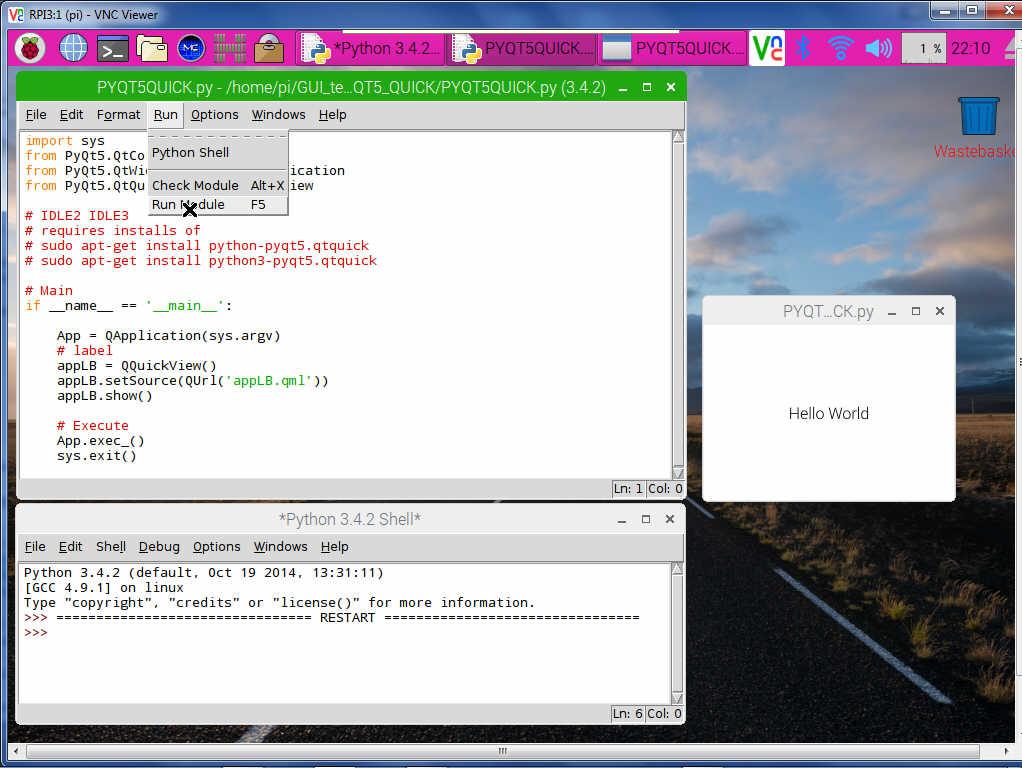Image resolution: width=1022 pixels, height=768 pixels.
Task: Click the volume speaker icon
Action: pos(878,47)
